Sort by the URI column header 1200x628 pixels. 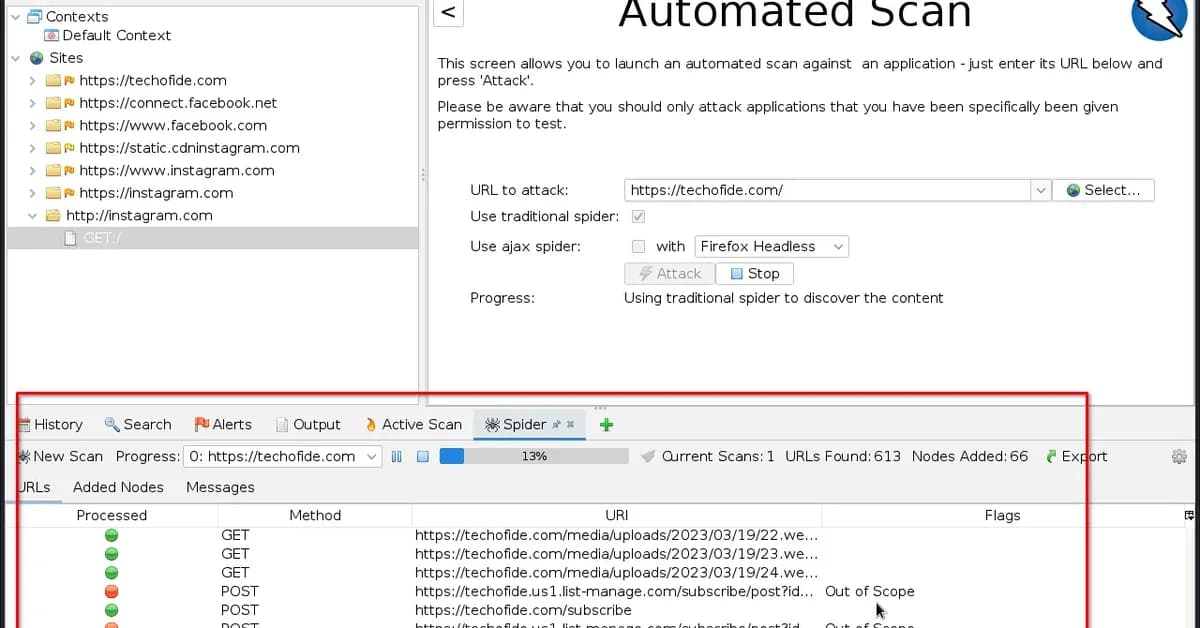click(x=617, y=515)
